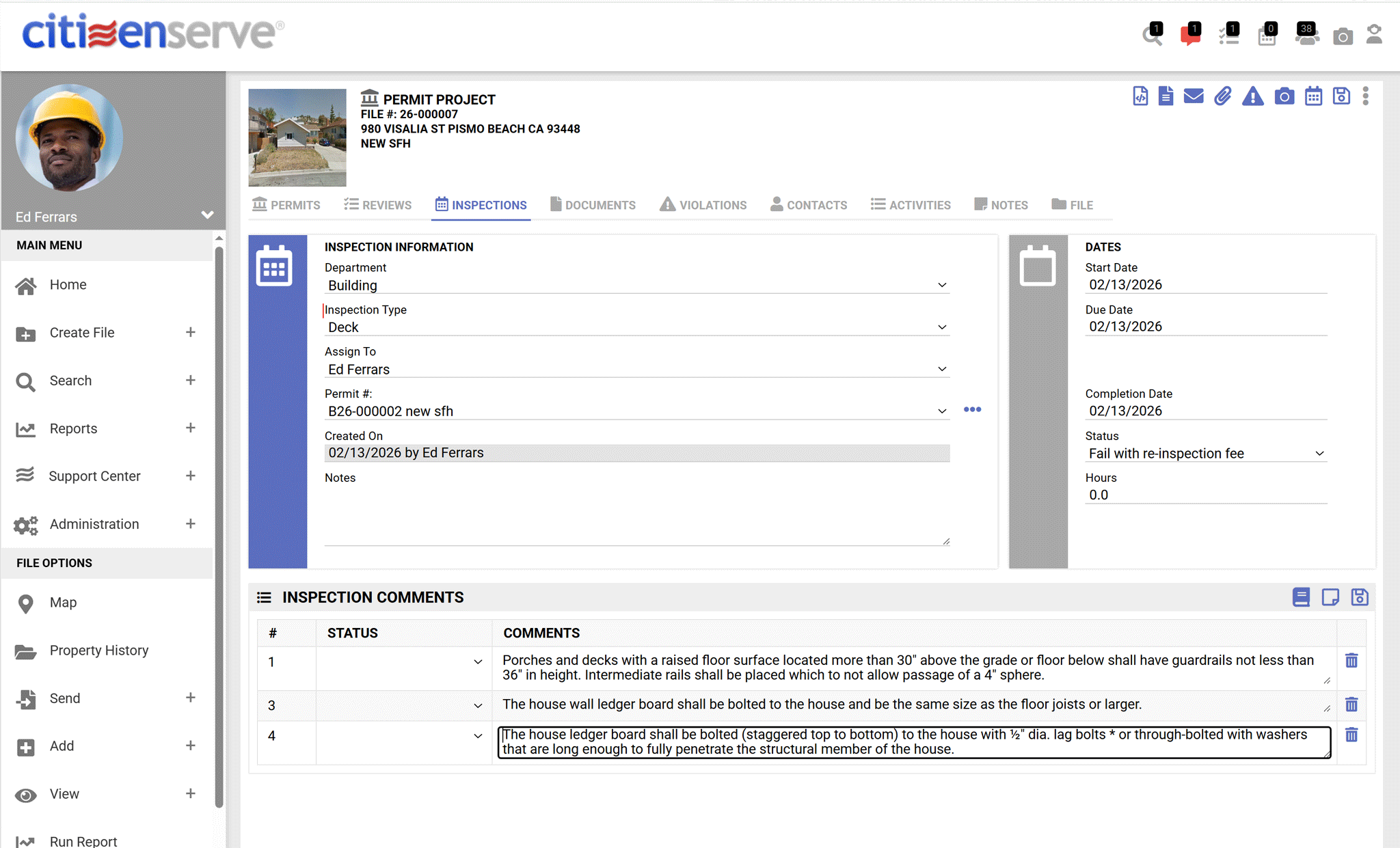Click the paperclip attachment icon
Image resolution: width=1400 pixels, height=848 pixels.
[1223, 96]
